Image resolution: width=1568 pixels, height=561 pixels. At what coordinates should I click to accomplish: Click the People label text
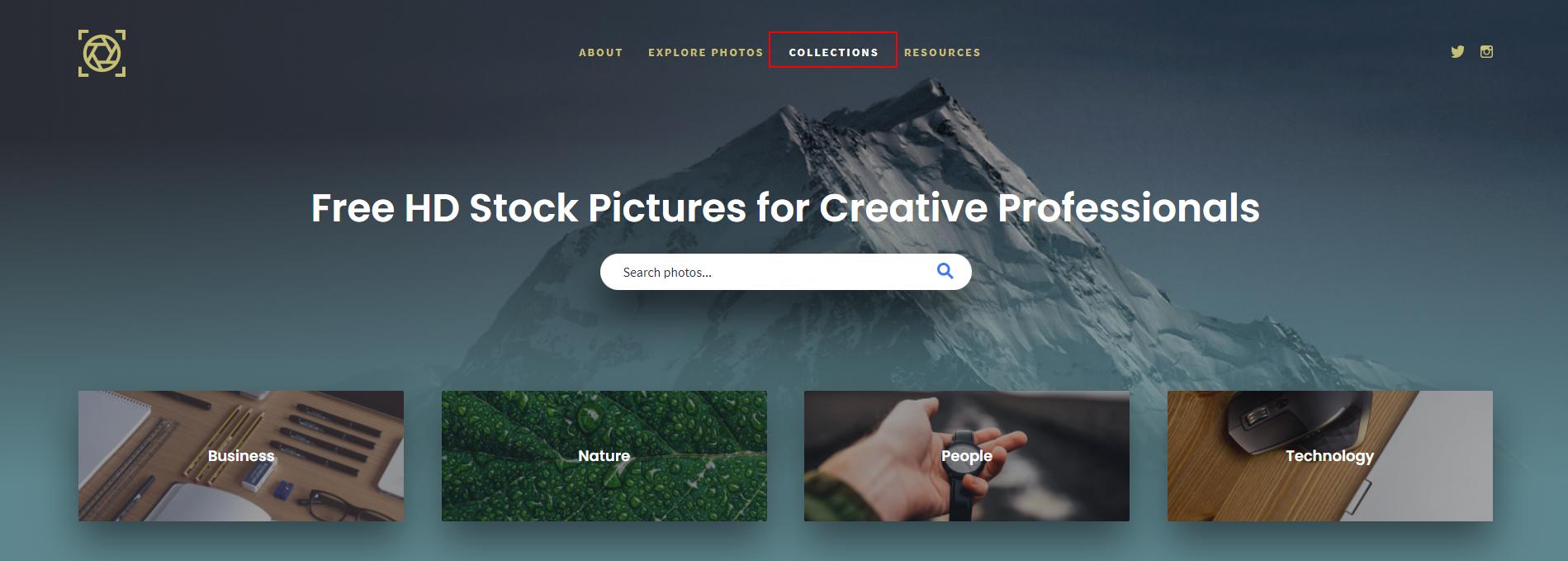(x=967, y=456)
